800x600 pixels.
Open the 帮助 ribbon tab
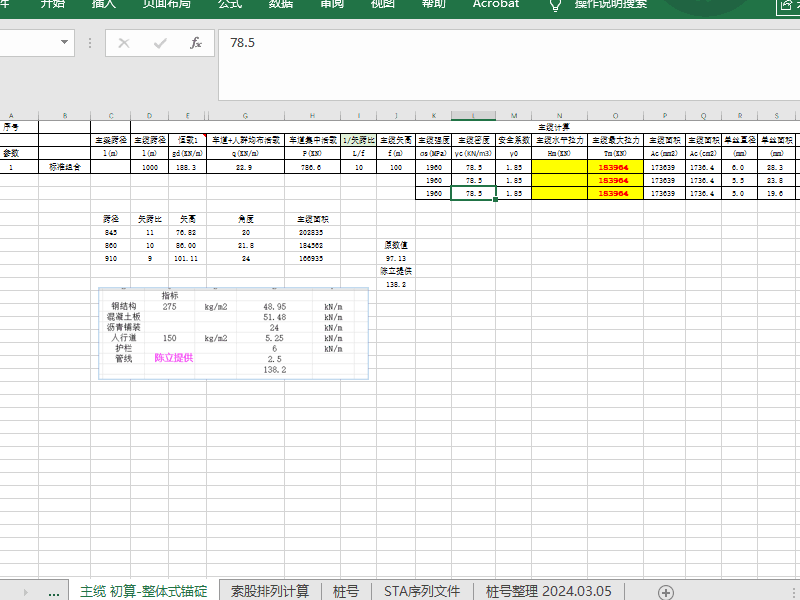pyautogui.click(x=434, y=4)
